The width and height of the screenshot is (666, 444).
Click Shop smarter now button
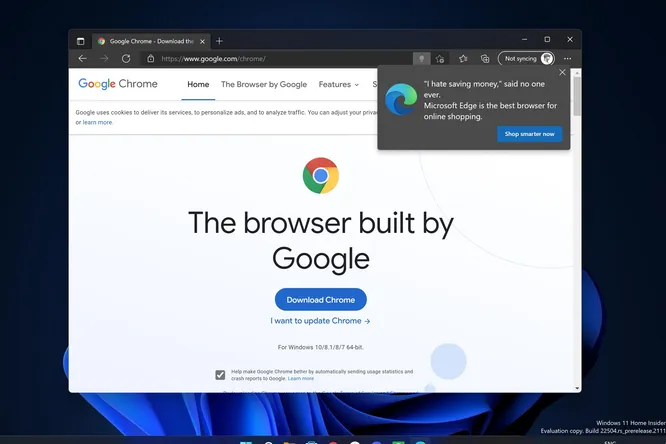529,134
